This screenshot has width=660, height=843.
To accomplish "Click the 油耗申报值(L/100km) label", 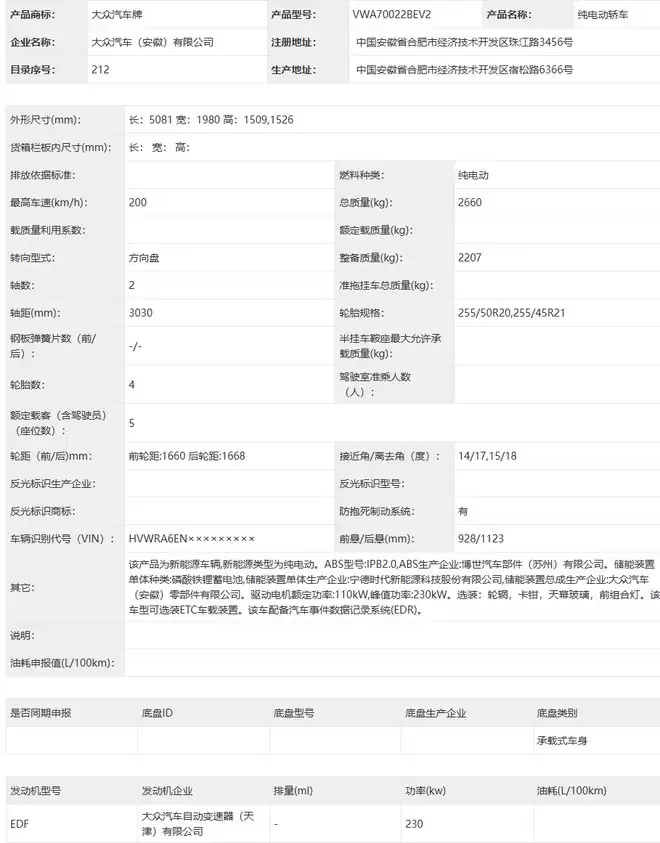I will tap(62, 662).
